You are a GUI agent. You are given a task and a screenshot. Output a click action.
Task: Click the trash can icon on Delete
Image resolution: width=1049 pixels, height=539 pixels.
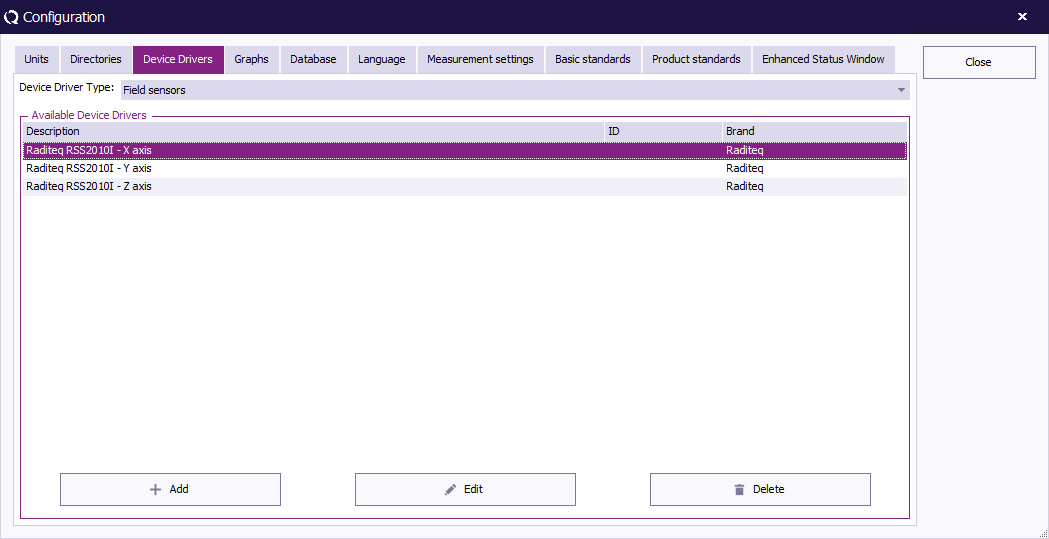click(x=739, y=490)
